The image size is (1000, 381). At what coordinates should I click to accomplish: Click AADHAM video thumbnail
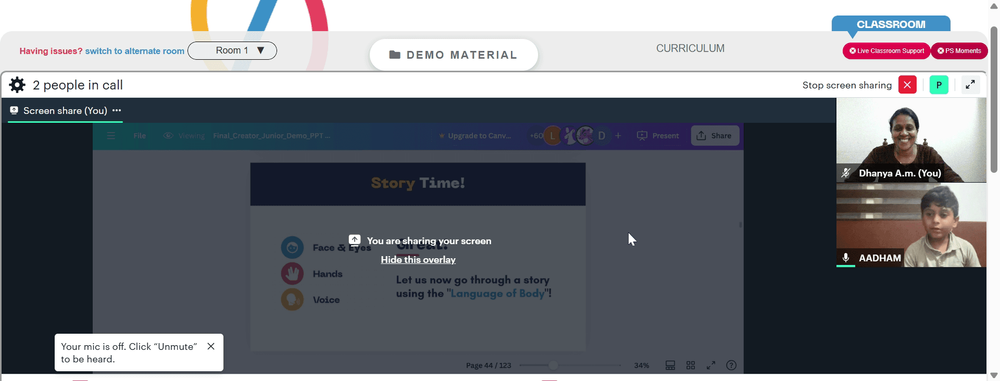[911, 225]
